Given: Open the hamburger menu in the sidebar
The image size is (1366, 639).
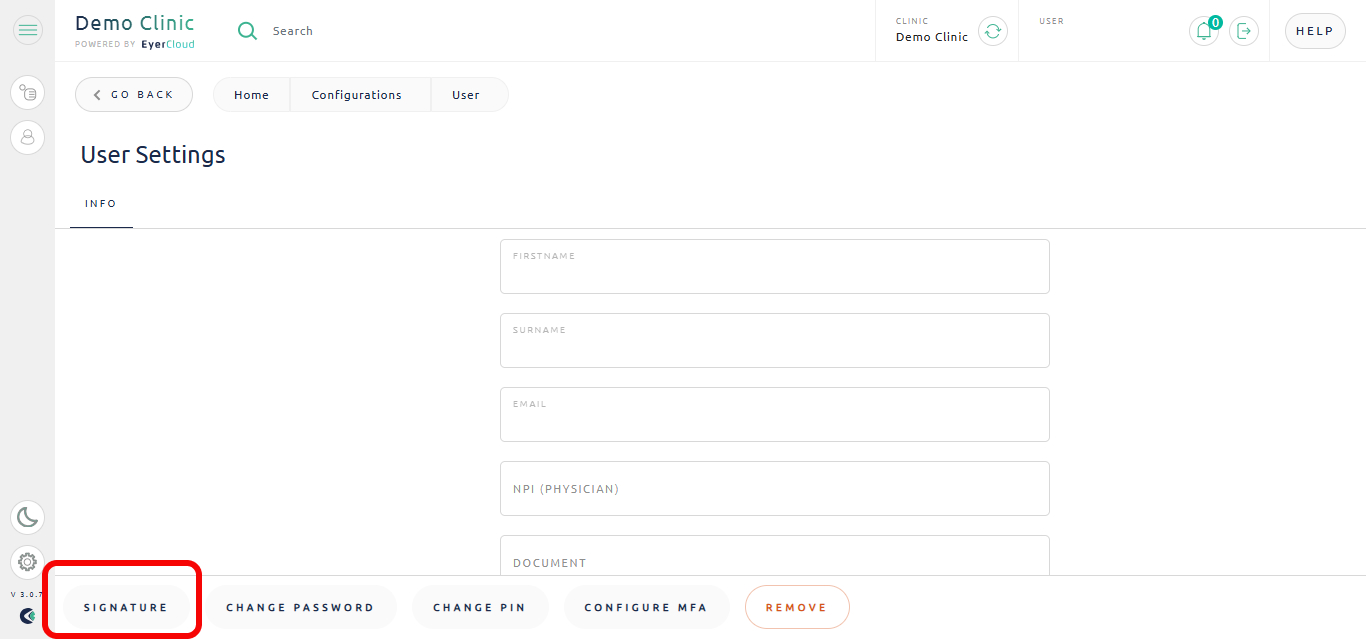Looking at the screenshot, I should point(28,31).
